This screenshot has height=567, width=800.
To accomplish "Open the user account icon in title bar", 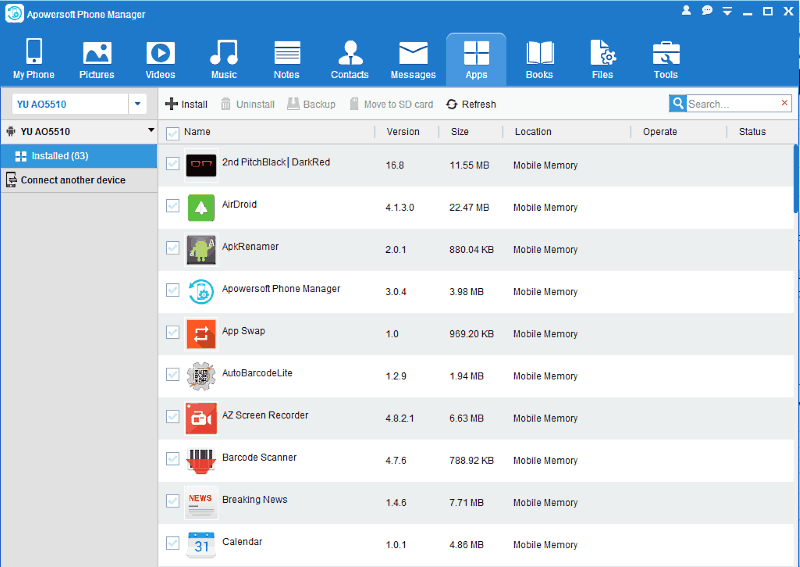I will 686,10.
